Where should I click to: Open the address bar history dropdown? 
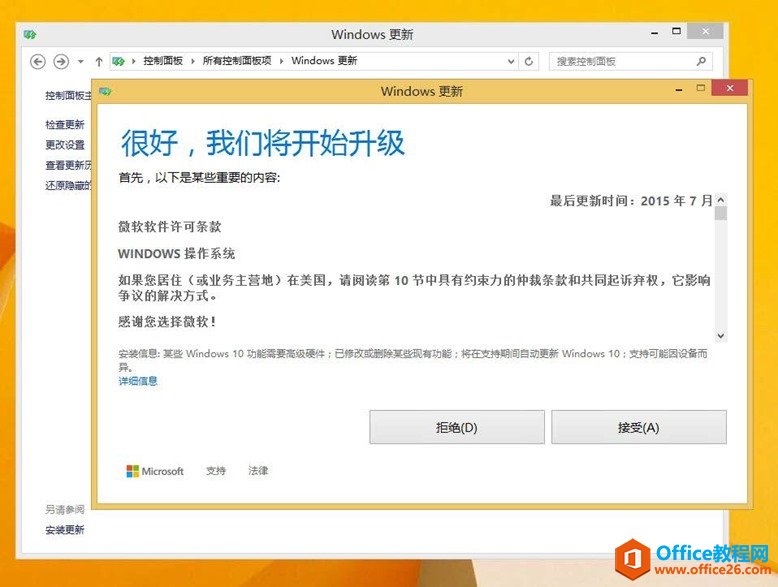click(x=511, y=62)
